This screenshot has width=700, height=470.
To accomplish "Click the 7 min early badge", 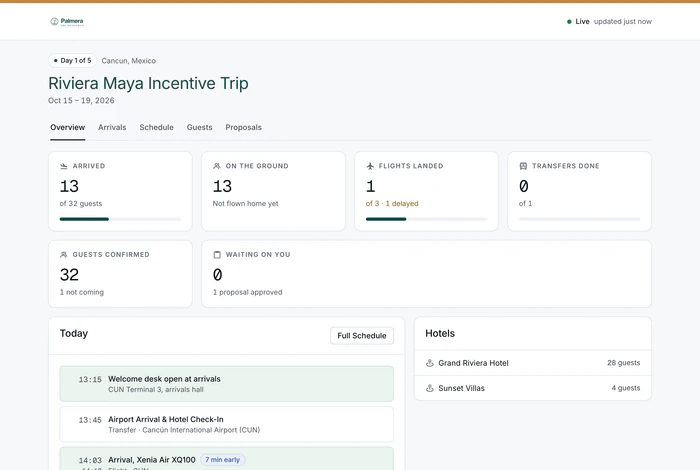I will [x=222, y=460].
